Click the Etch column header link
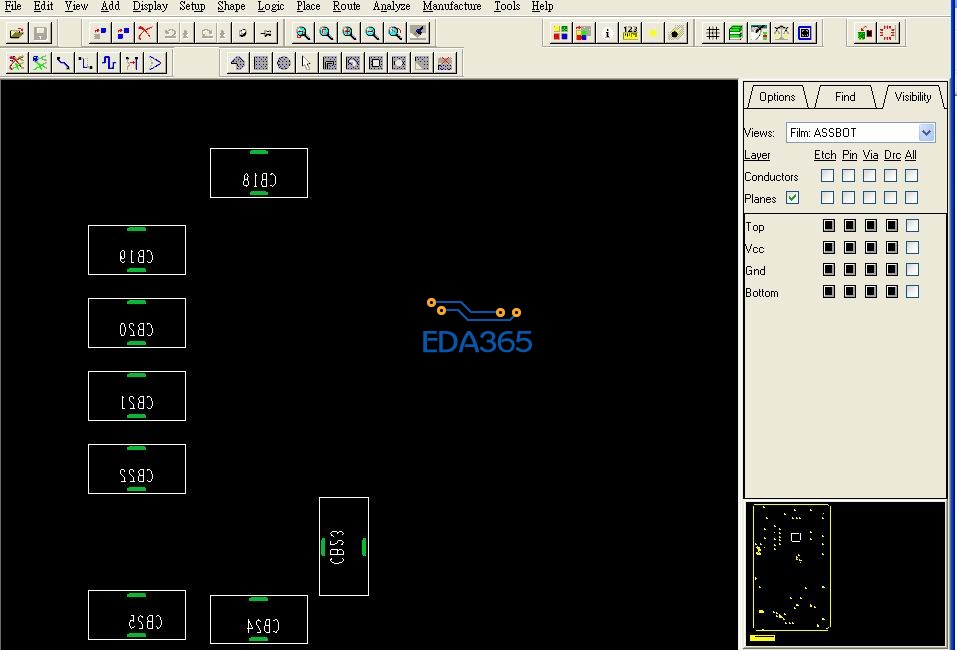Image resolution: width=957 pixels, height=650 pixels. tap(825, 155)
